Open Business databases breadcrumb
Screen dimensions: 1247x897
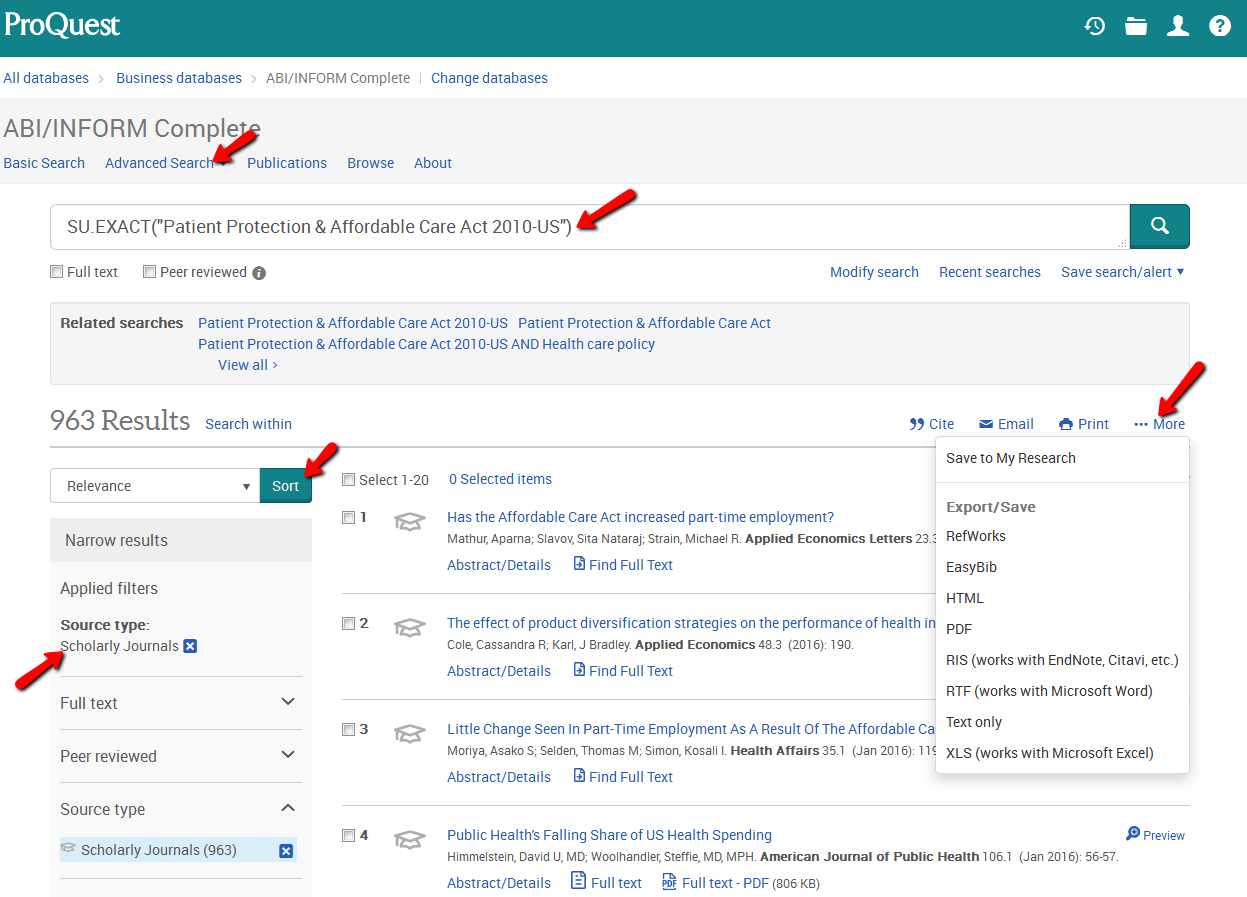pyautogui.click(x=179, y=78)
